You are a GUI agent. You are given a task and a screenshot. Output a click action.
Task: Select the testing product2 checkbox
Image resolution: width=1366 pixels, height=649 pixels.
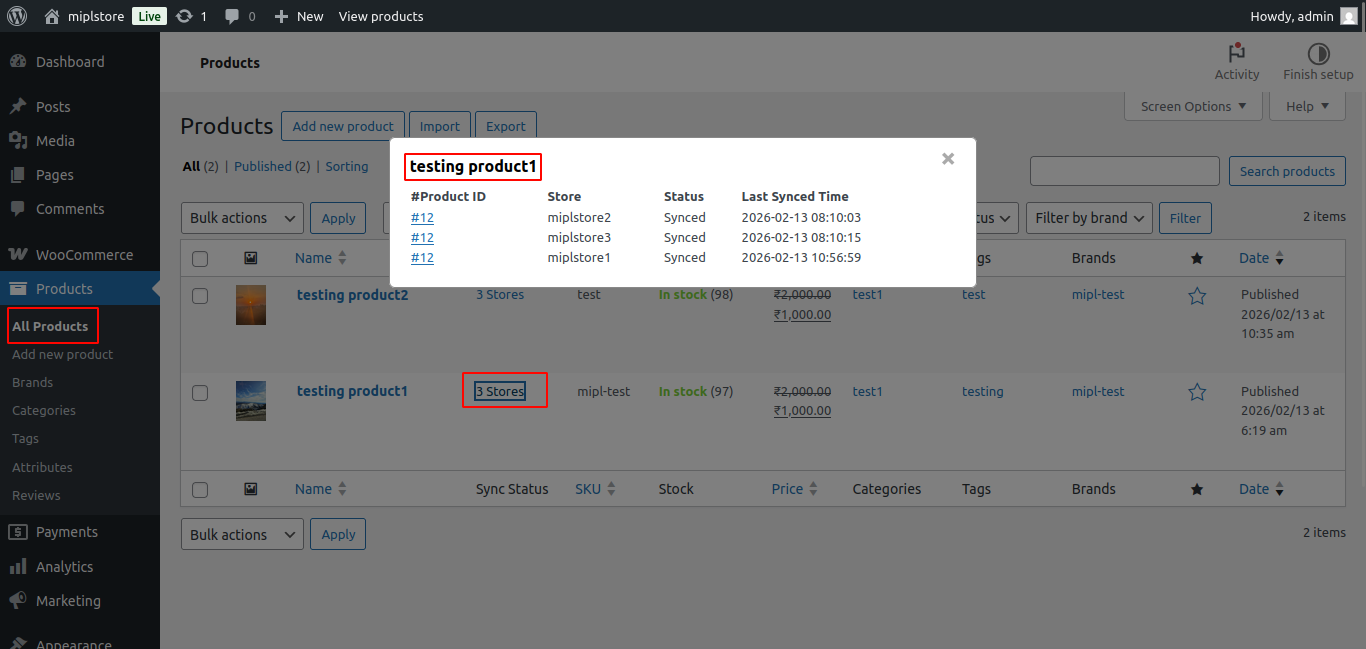pos(200,296)
